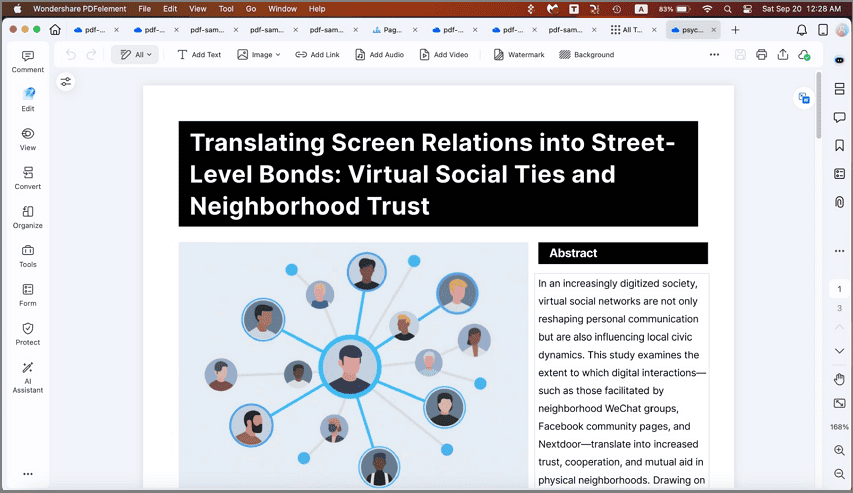Open macOS Spotlight search
The width and height of the screenshot is (853, 493).
tap(728, 9)
